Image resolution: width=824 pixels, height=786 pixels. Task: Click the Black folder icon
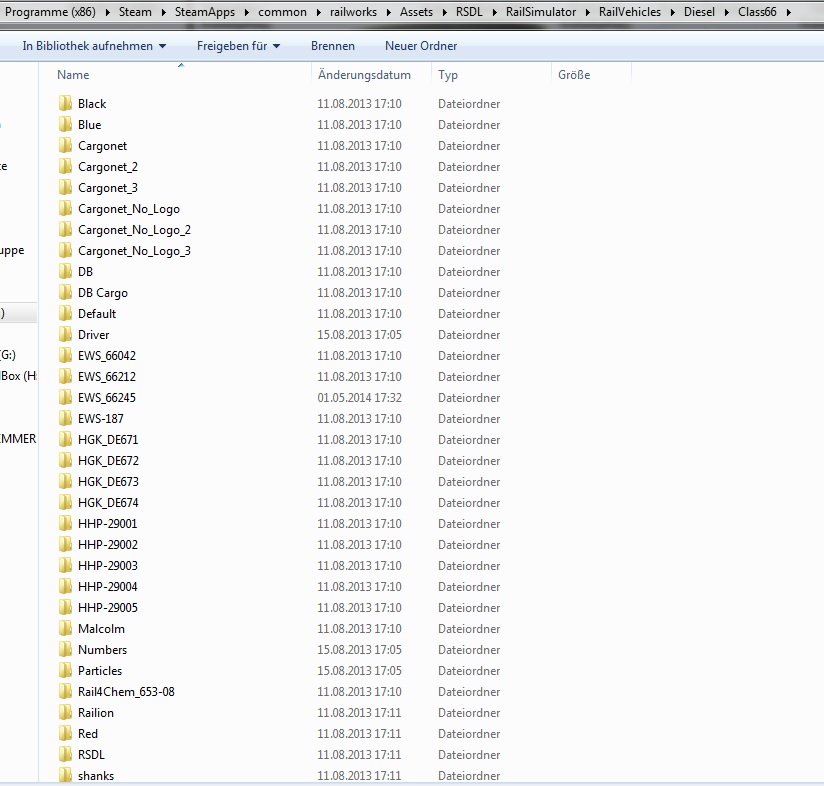click(x=65, y=103)
